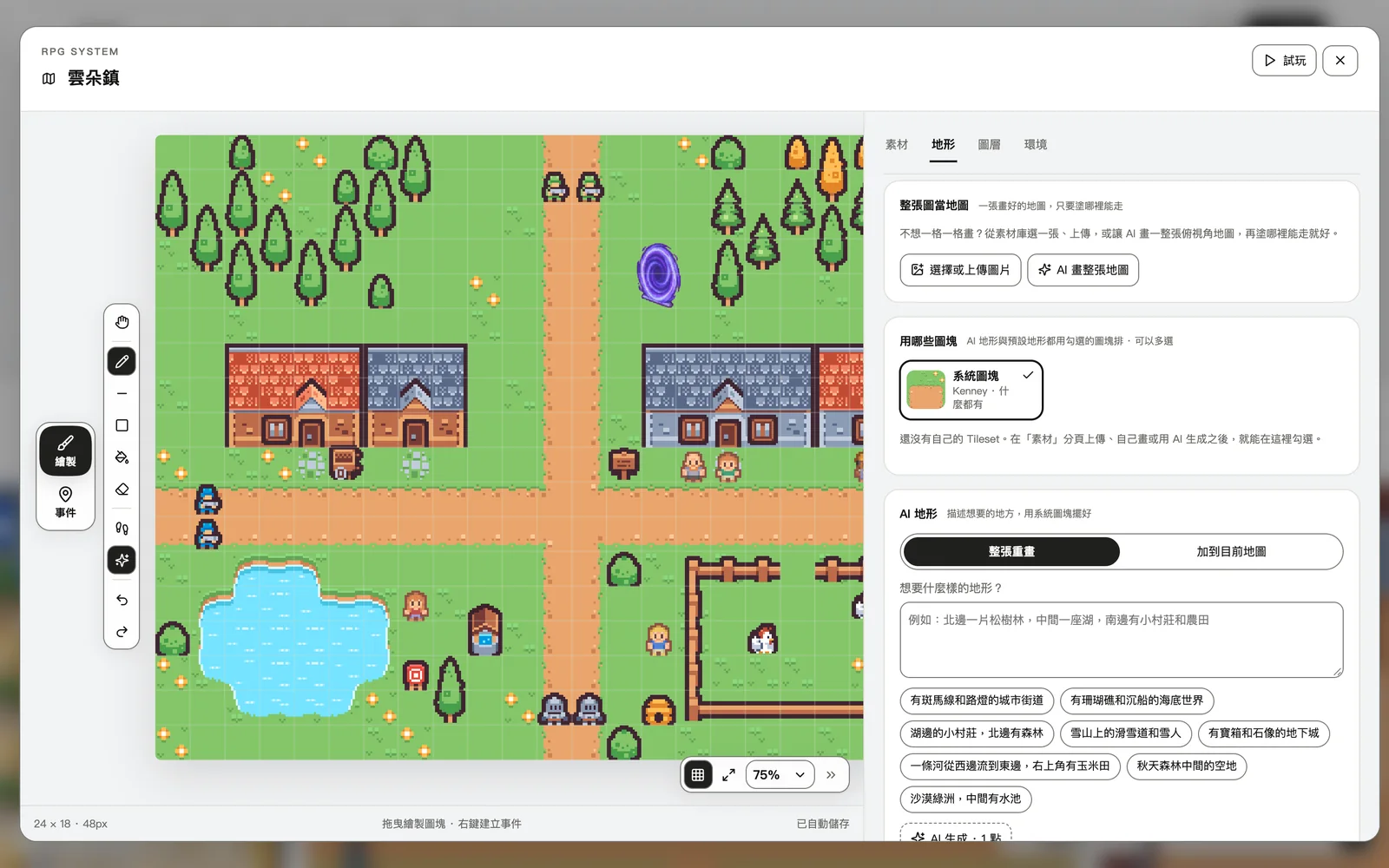Collapse the side panel with double chevron
Screen dimensions: 1389x868
pyautogui.click(x=831, y=774)
